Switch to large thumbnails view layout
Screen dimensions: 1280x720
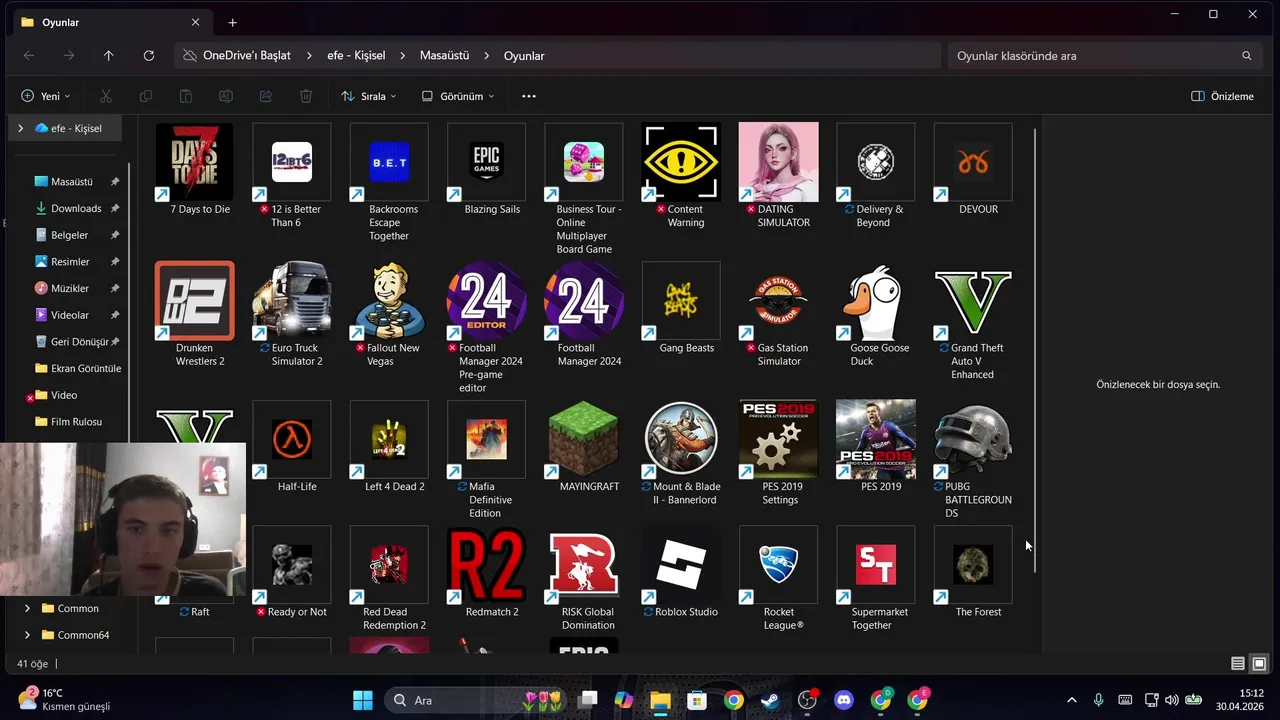point(1259,664)
